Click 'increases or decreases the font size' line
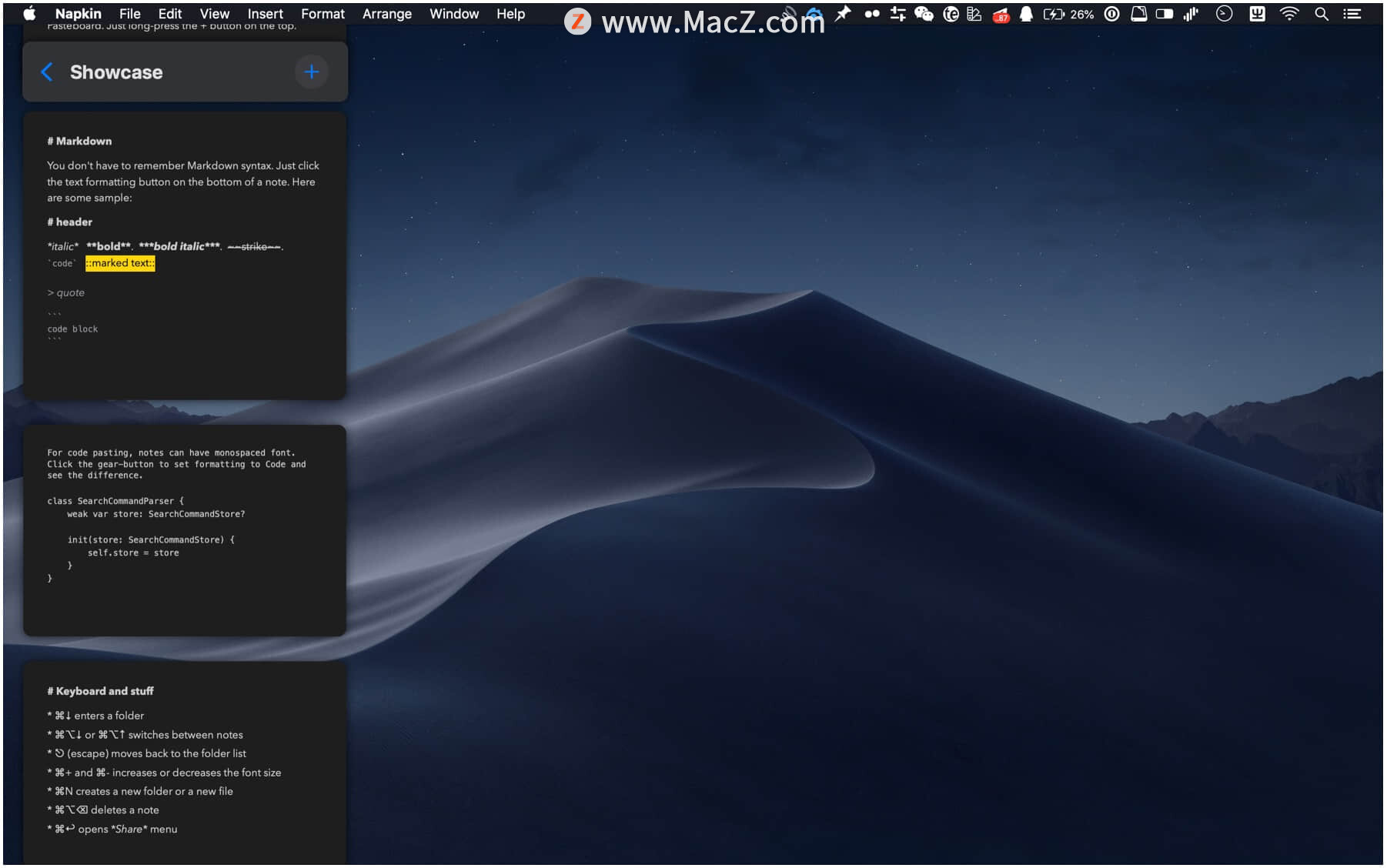The width and height of the screenshot is (1387, 868). (x=164, y=773)
